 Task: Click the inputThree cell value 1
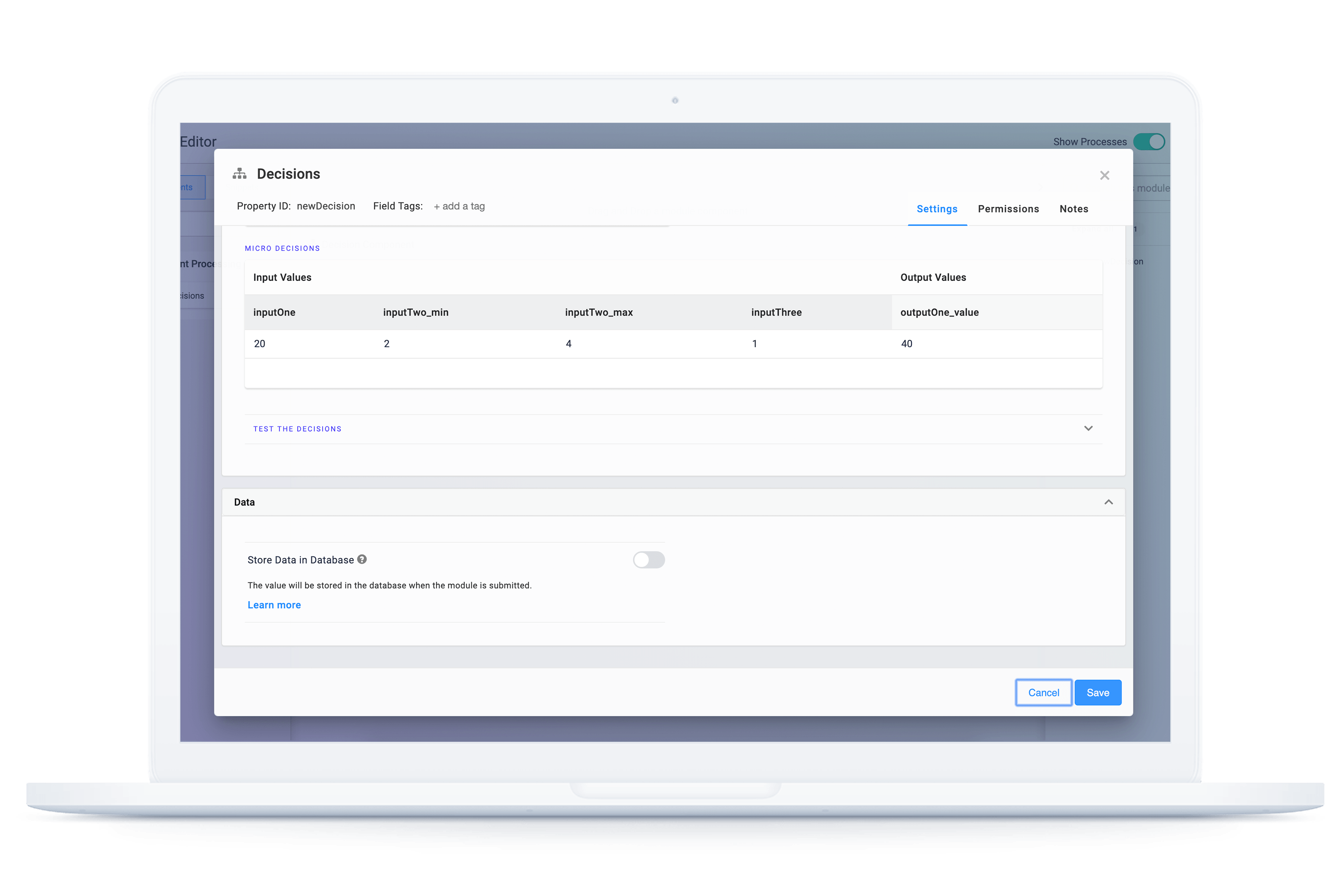pos(754,343)
